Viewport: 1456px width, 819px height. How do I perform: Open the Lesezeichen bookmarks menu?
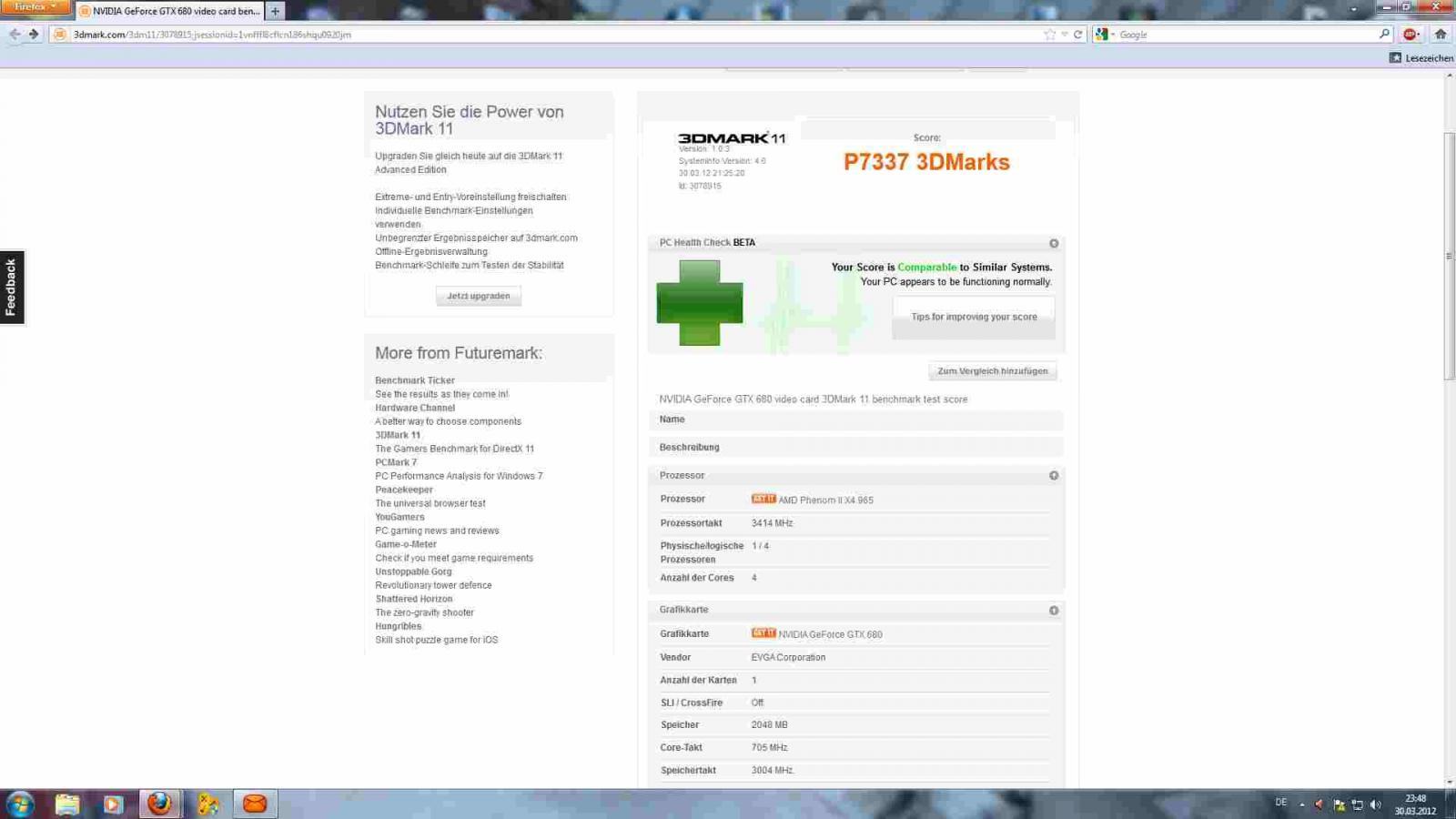click(1421, 58)
